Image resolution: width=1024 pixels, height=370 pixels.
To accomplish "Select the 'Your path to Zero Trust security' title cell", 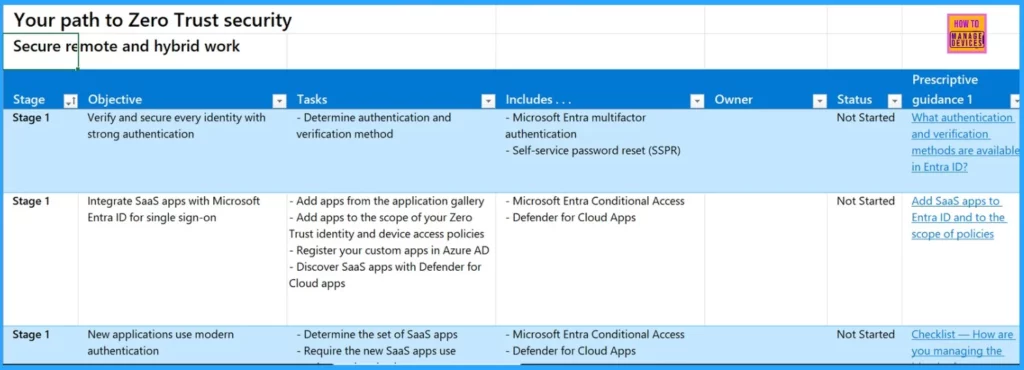I will (153, 20).
